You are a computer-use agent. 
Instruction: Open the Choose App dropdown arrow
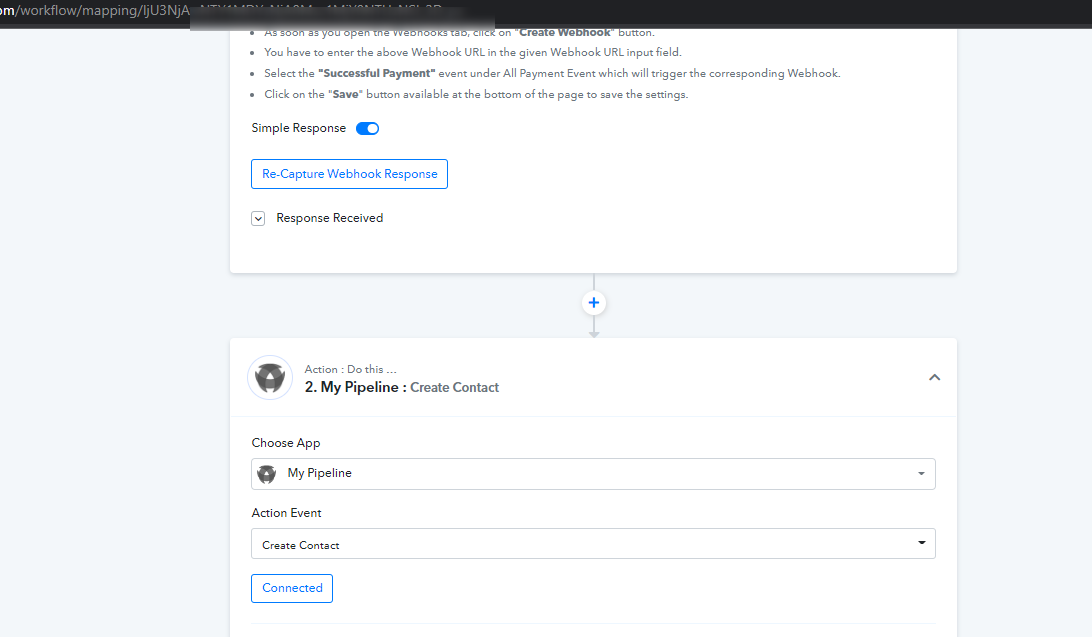coord(921,473)
